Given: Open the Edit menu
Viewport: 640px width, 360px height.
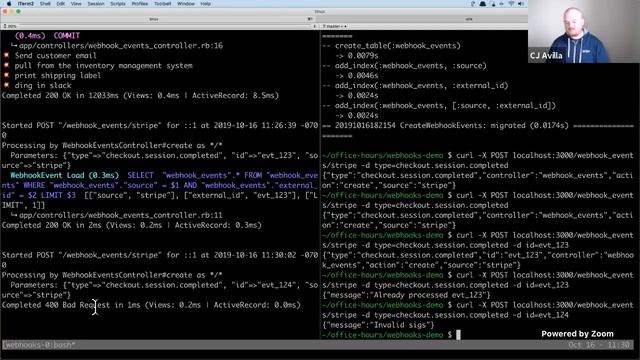Looking at the screenshot, I should click(61, 4).
